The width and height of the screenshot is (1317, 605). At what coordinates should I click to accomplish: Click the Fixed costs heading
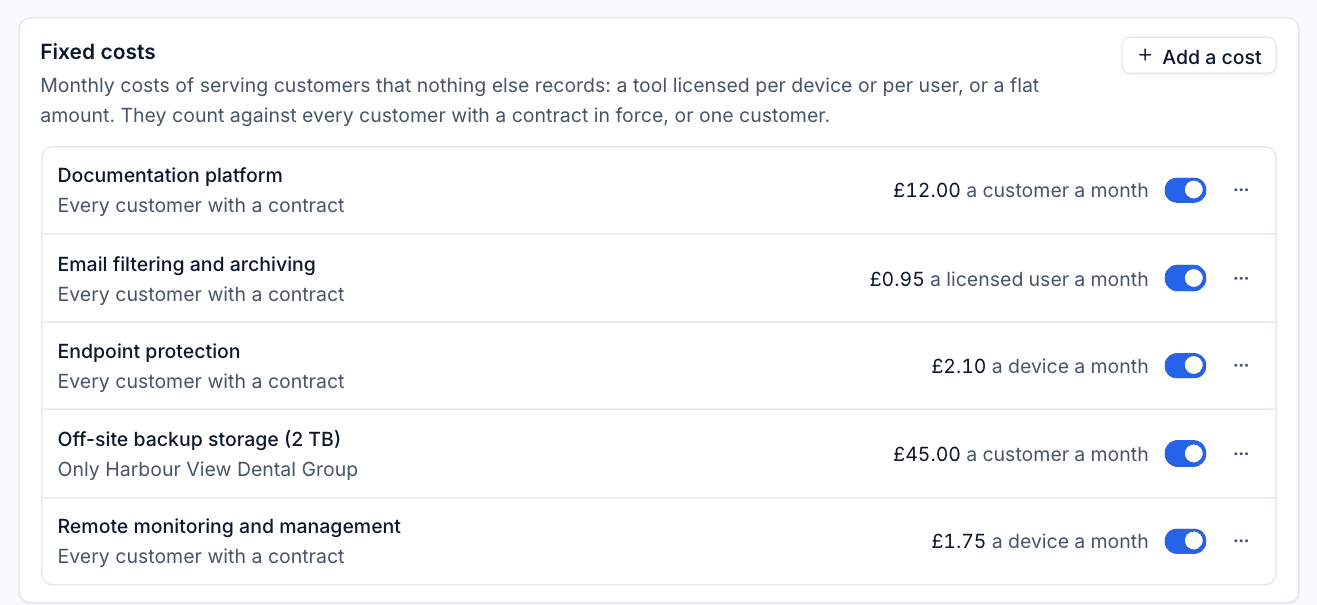pos(98,52)
